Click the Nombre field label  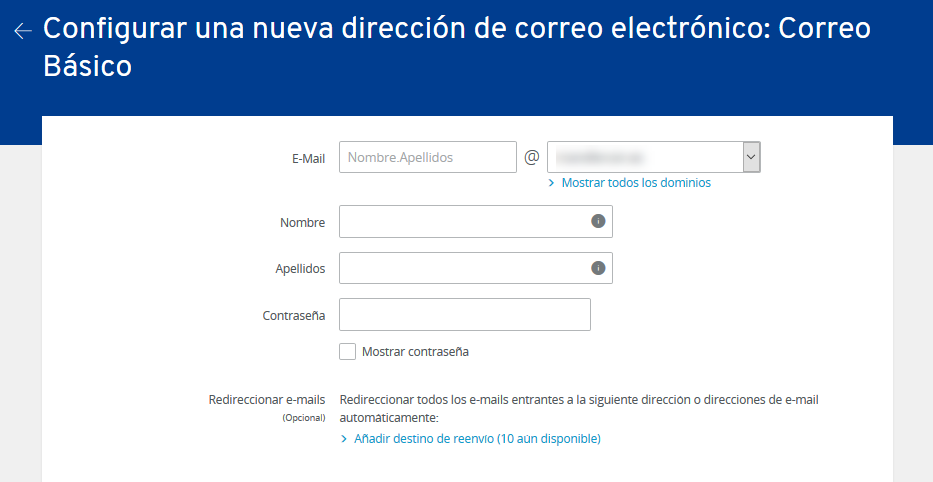click(303, 223)
